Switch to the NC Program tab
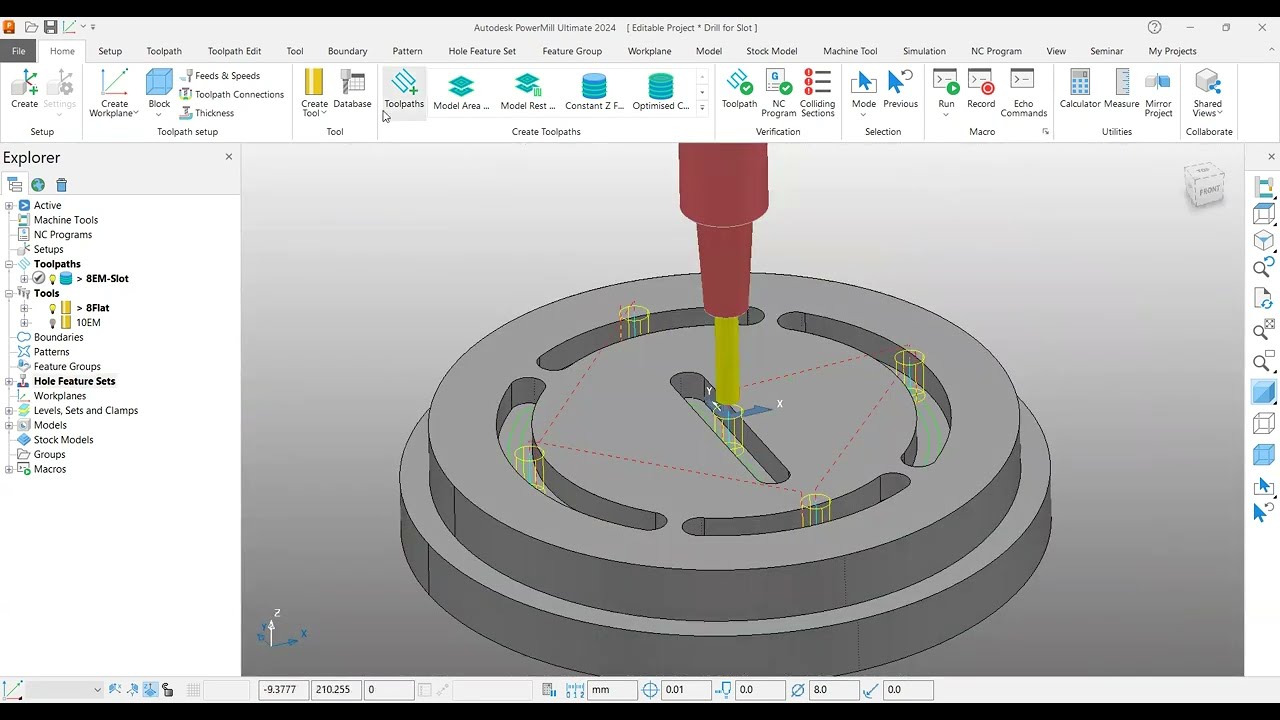The height and width of the screenshot is (720, 1280). point(996,51)
